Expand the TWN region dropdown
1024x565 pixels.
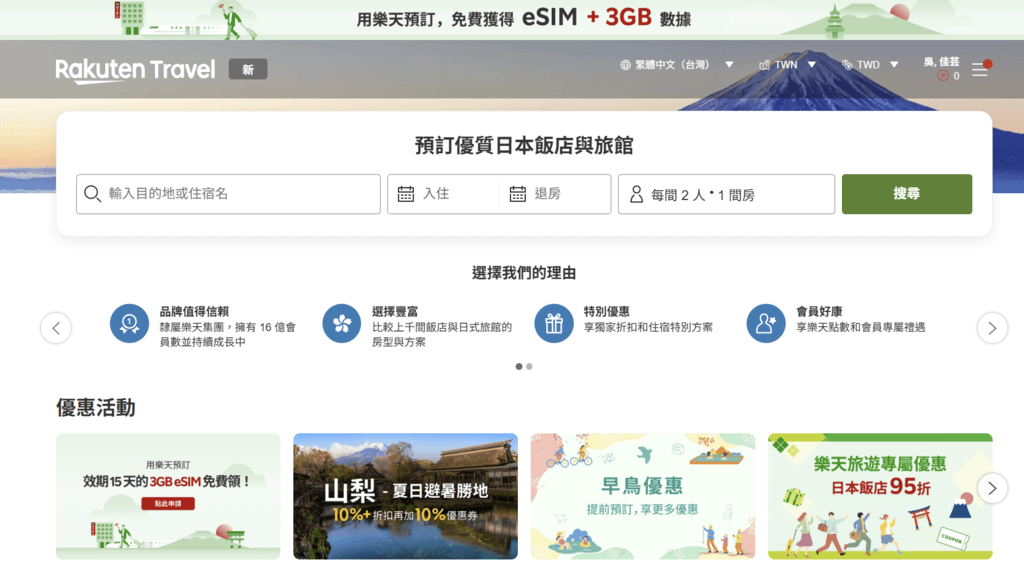(787, 65)
